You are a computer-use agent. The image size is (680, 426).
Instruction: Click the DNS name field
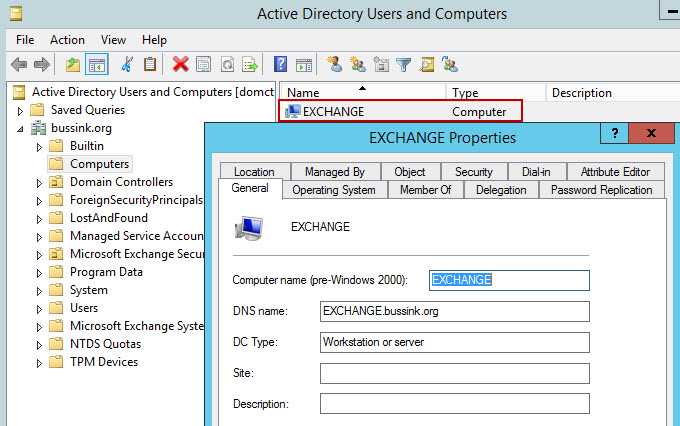point(454,311)
